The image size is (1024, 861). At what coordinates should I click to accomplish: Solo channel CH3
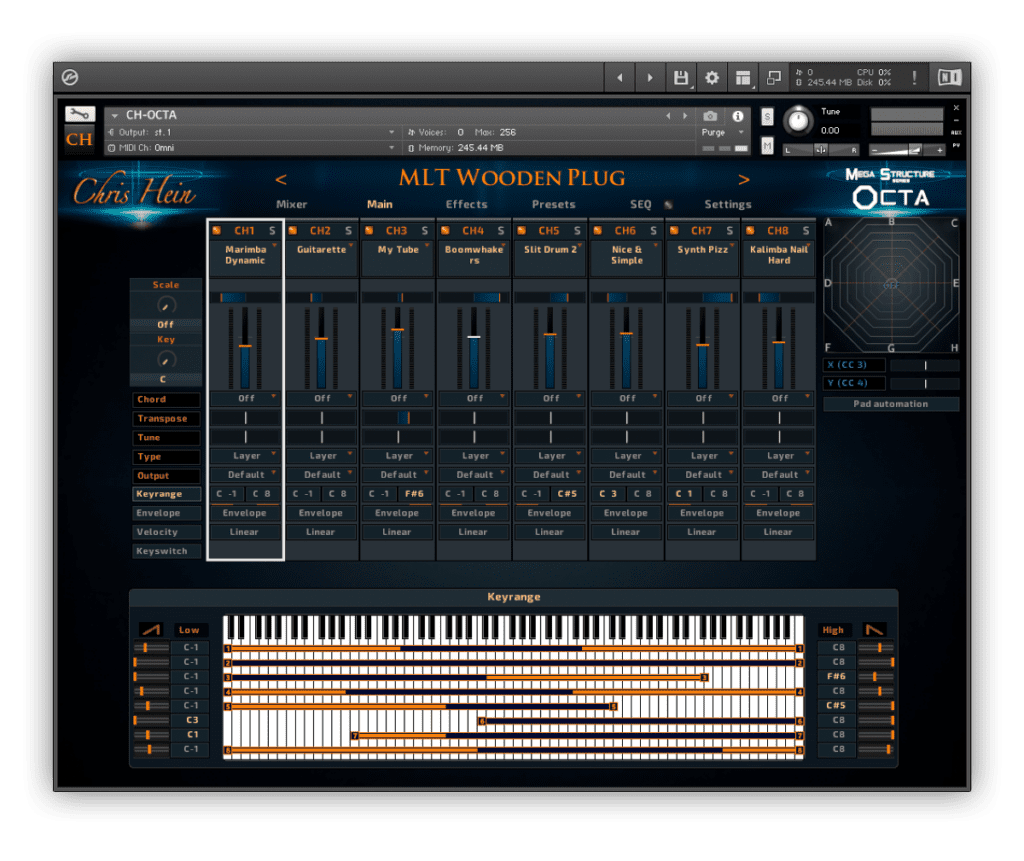(x=424, y=231)
